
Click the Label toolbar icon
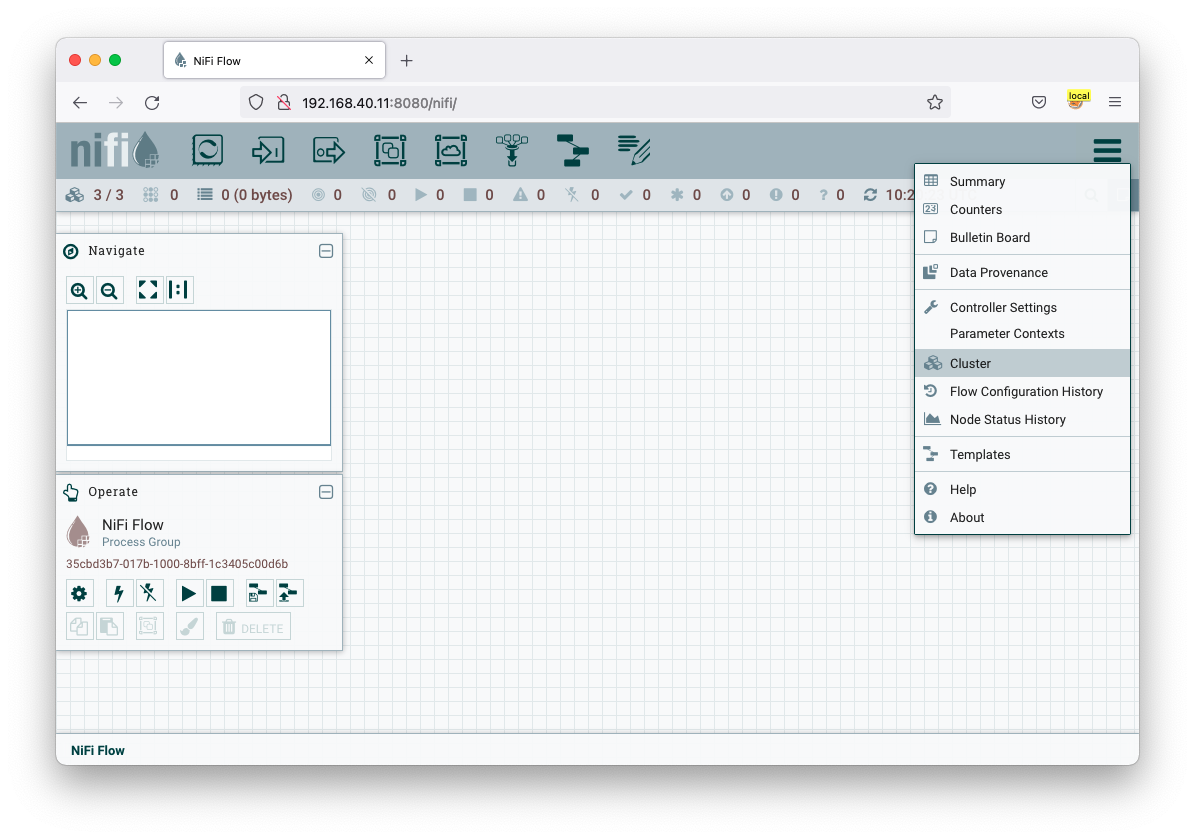pyautogui.click(x=632, y=149)
